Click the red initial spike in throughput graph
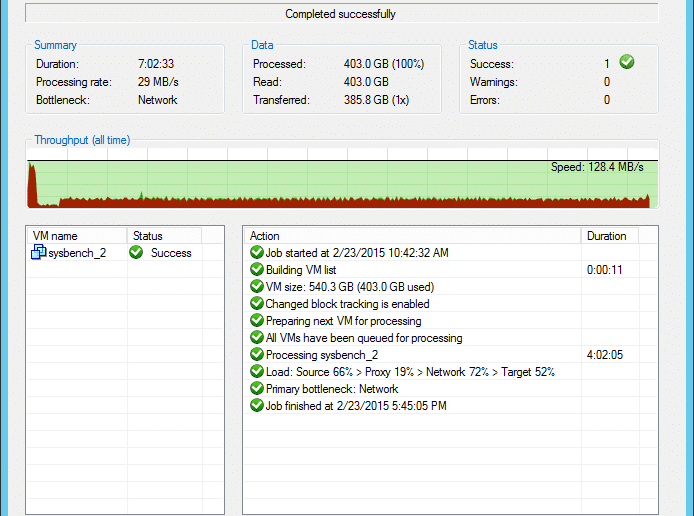 32,184
